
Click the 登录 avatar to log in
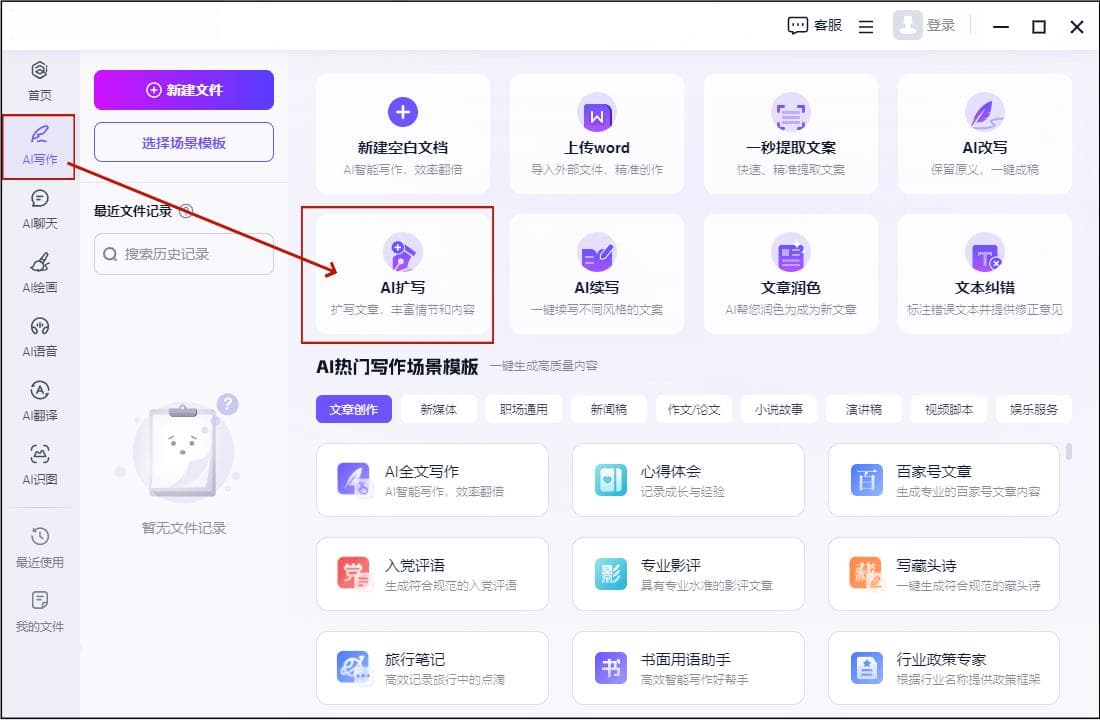pos(908,25)
